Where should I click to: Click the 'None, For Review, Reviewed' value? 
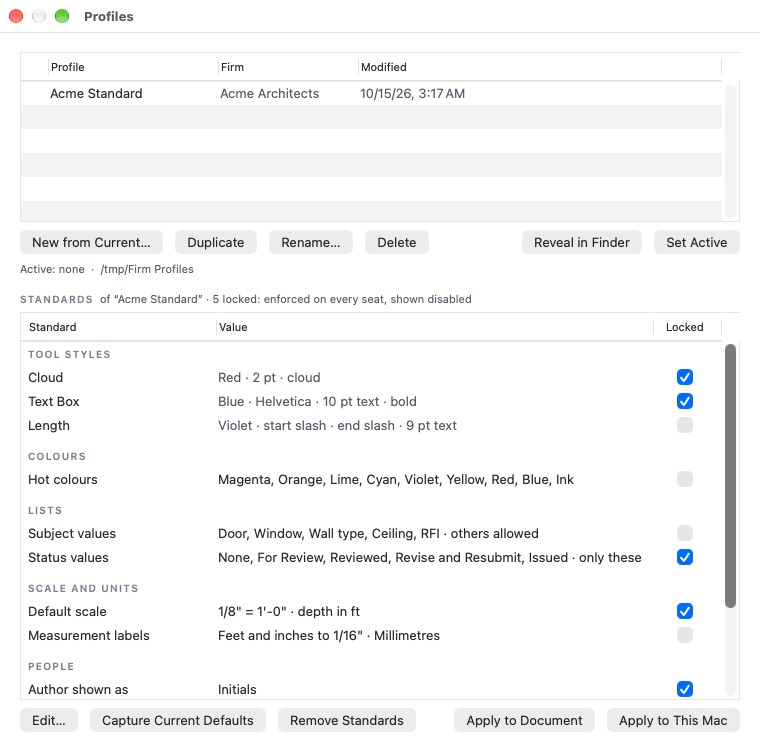coord(429,558)
